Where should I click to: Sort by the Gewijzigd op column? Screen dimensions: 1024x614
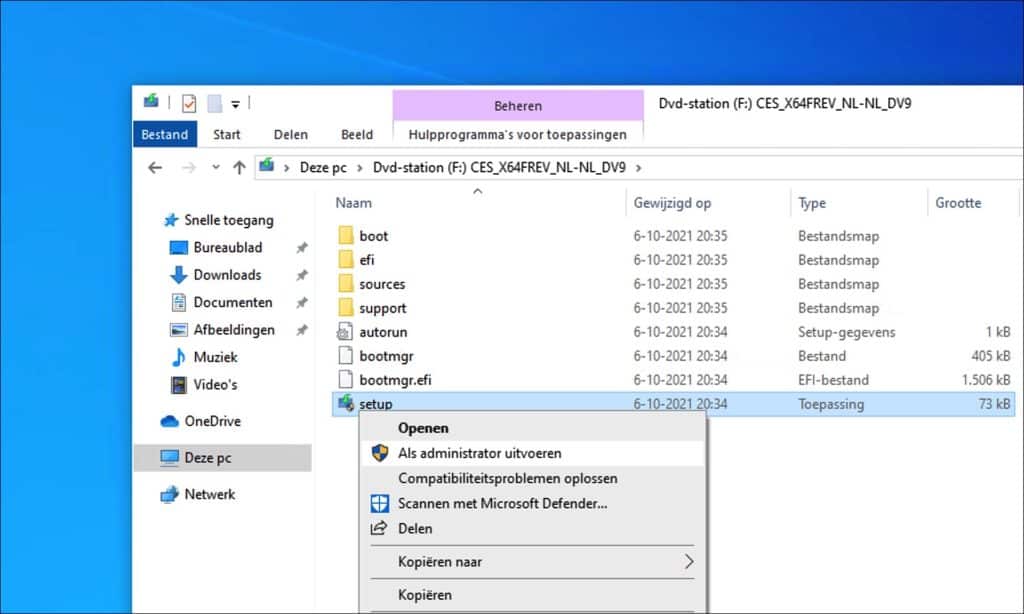click(x=672, y=203)
